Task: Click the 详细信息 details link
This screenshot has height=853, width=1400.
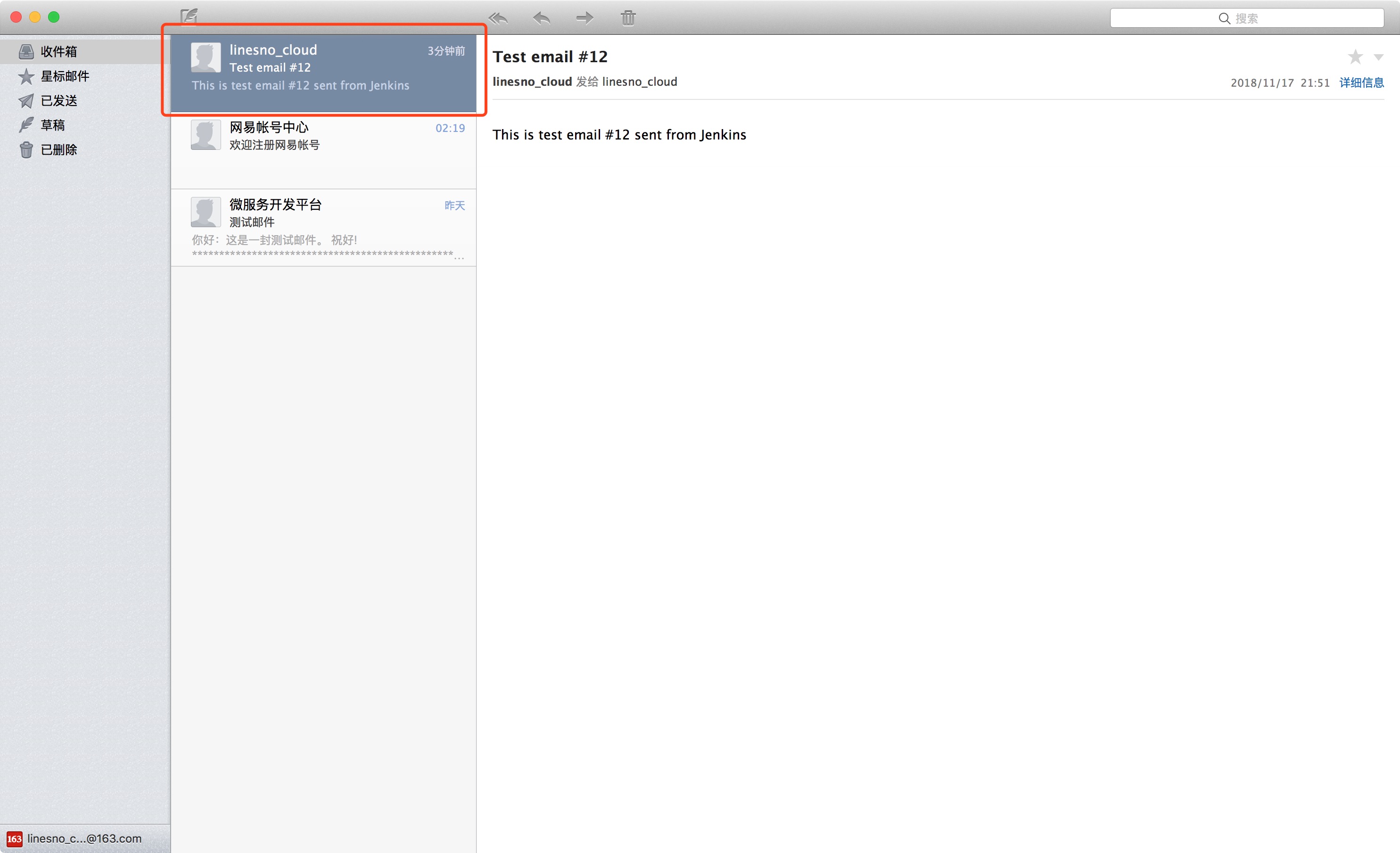Action: (1361, 83)
